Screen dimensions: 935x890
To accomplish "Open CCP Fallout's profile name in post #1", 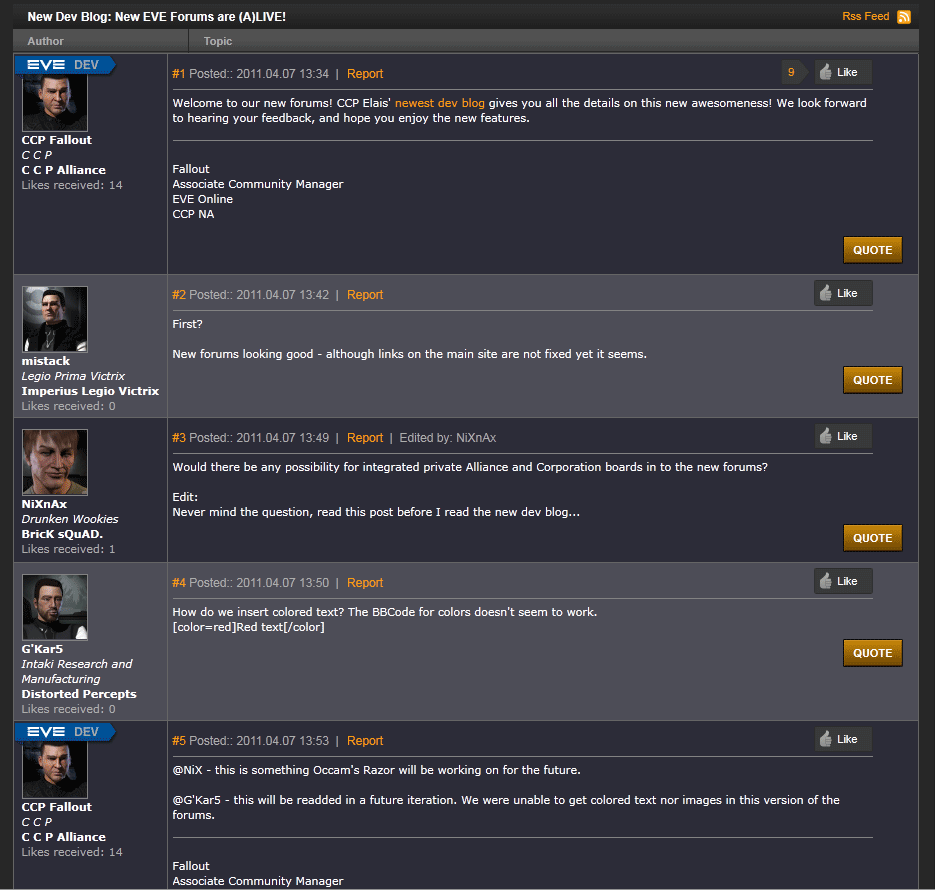I will (x=57, y=140).
